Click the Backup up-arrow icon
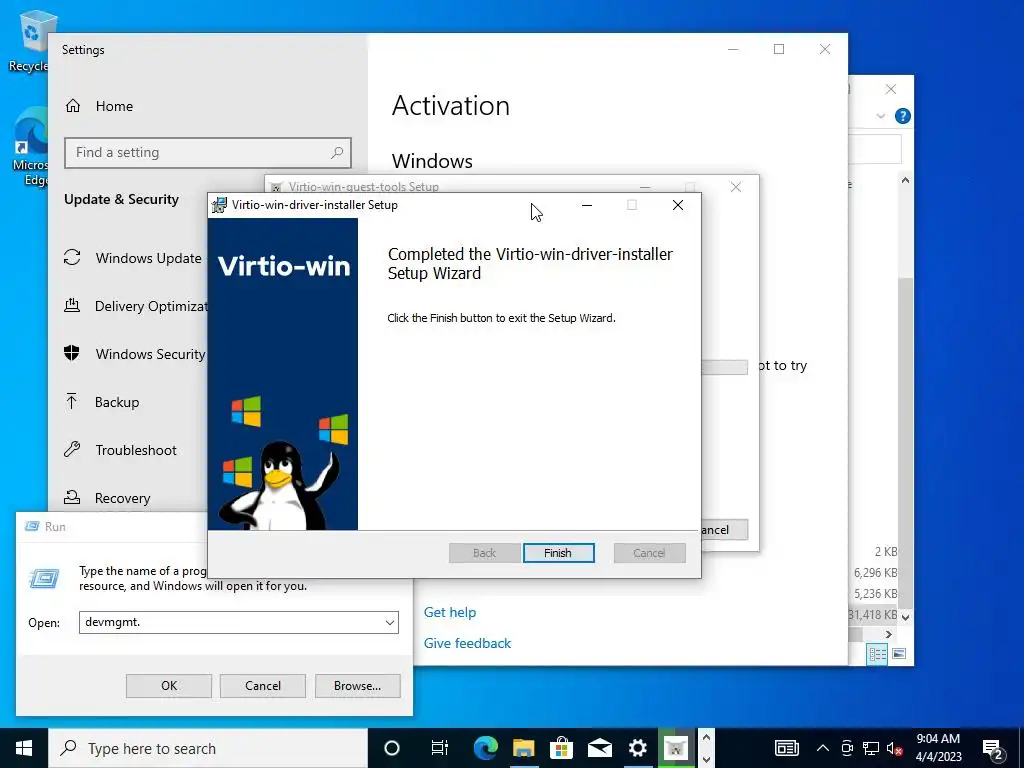The width and height of the screenshot is (1024, 768). click(x=72, y=402)
